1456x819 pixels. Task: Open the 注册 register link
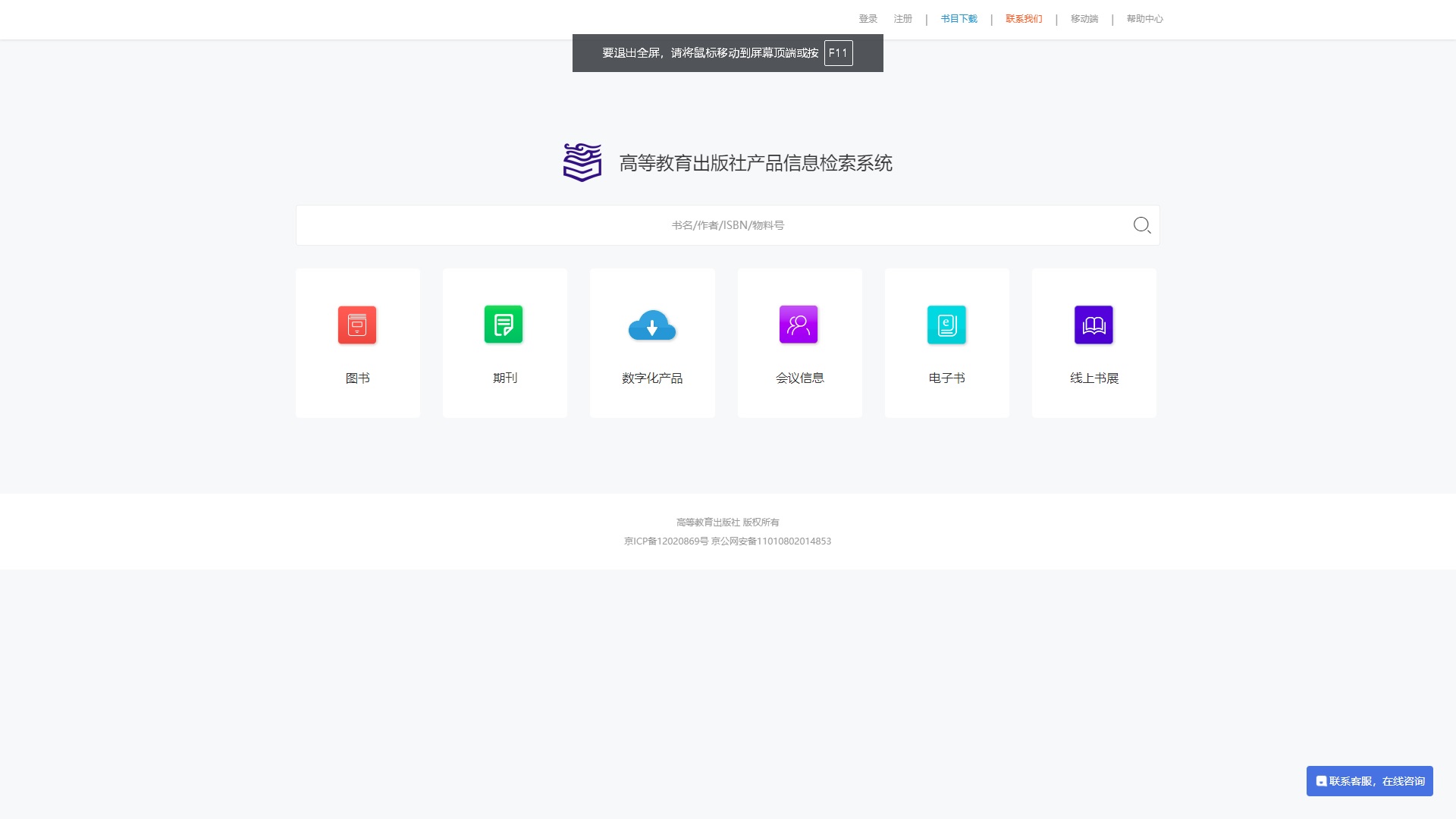[x=903, y=19]
